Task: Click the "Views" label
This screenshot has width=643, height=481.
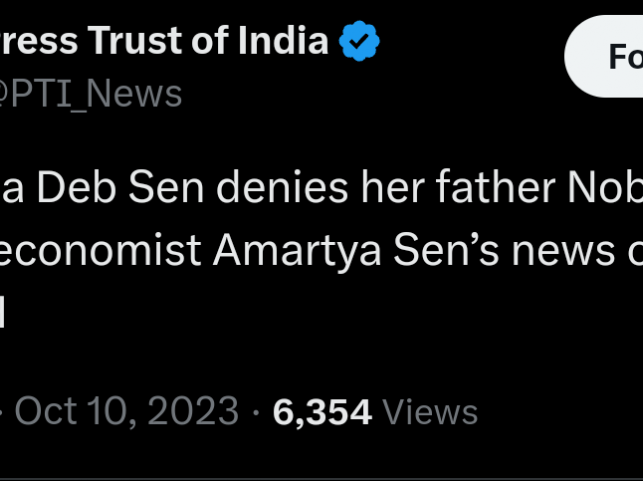Action: pos(430,411)
